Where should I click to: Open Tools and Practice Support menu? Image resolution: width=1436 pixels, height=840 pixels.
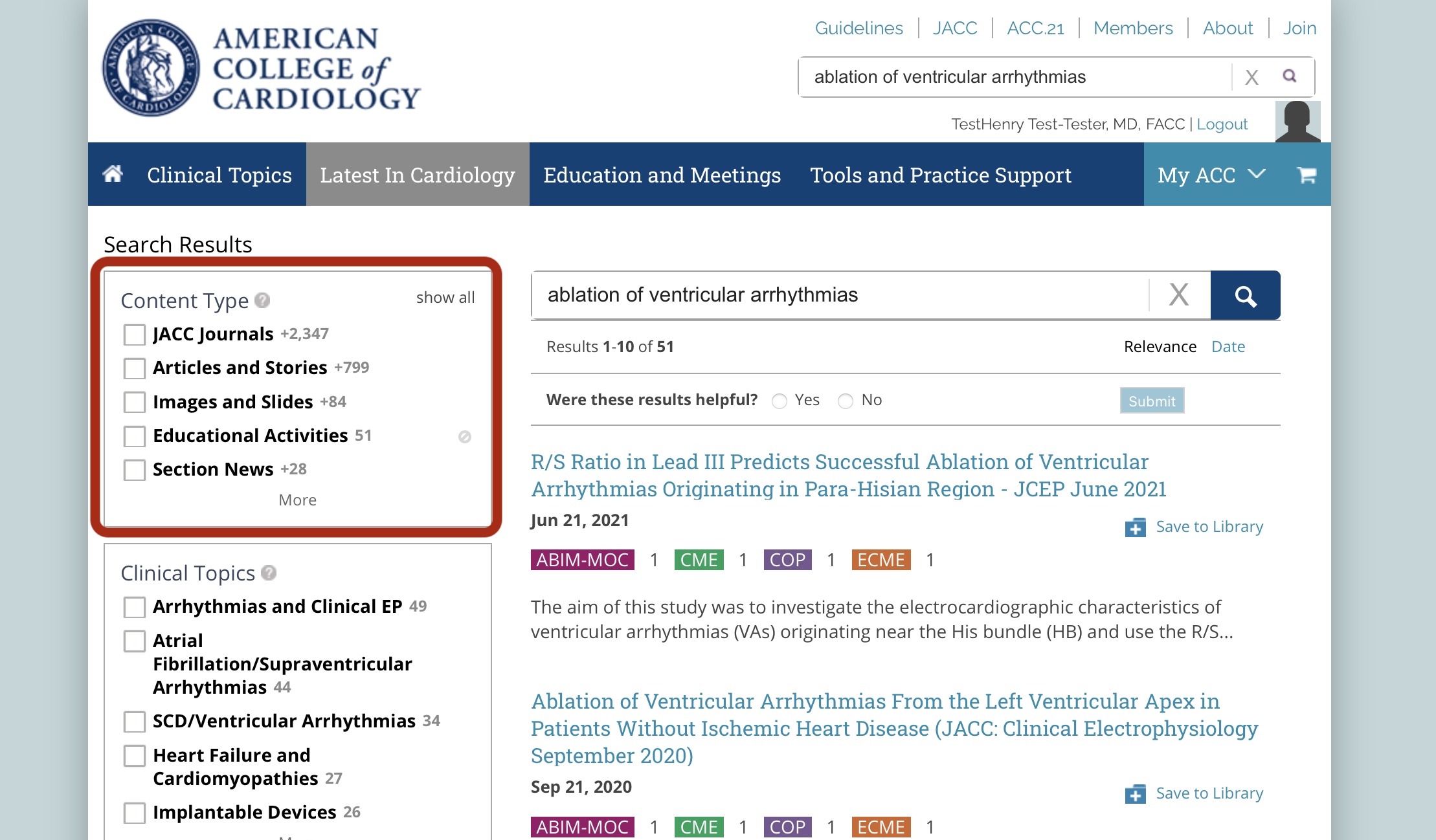(x=940, y=175)
